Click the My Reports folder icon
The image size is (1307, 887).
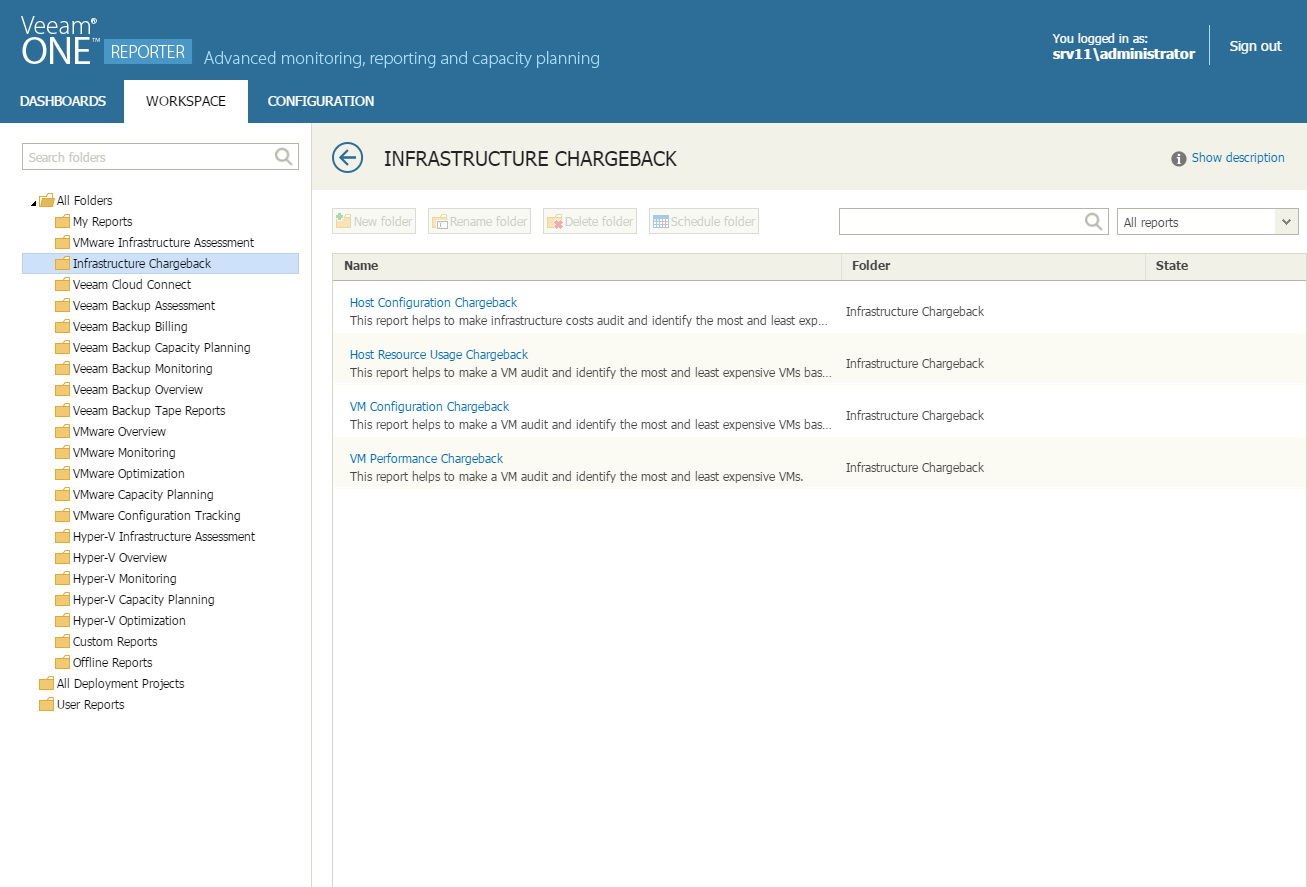coord(62,221)
